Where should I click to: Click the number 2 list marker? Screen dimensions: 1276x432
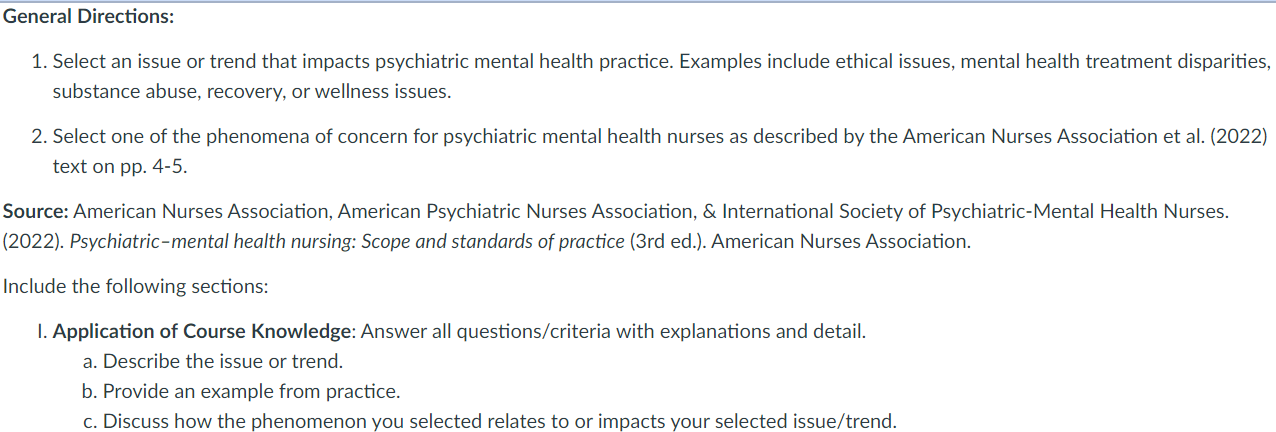37,137
